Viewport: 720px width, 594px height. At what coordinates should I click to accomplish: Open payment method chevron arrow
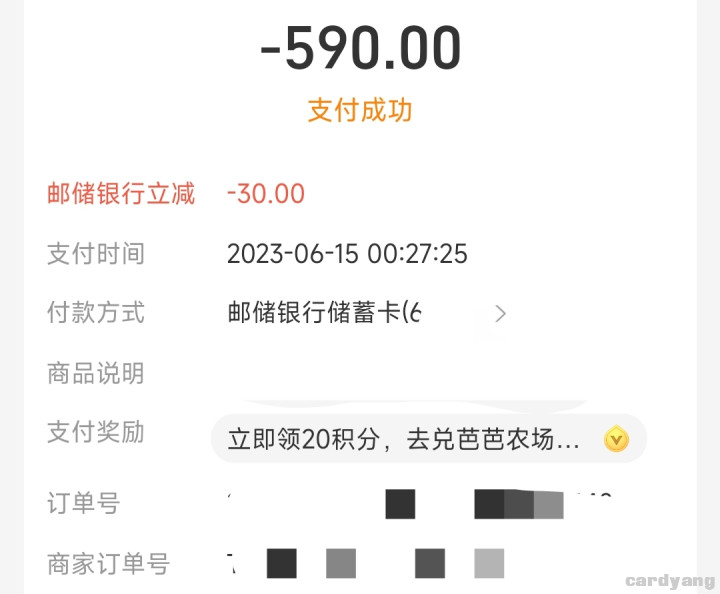501,314
